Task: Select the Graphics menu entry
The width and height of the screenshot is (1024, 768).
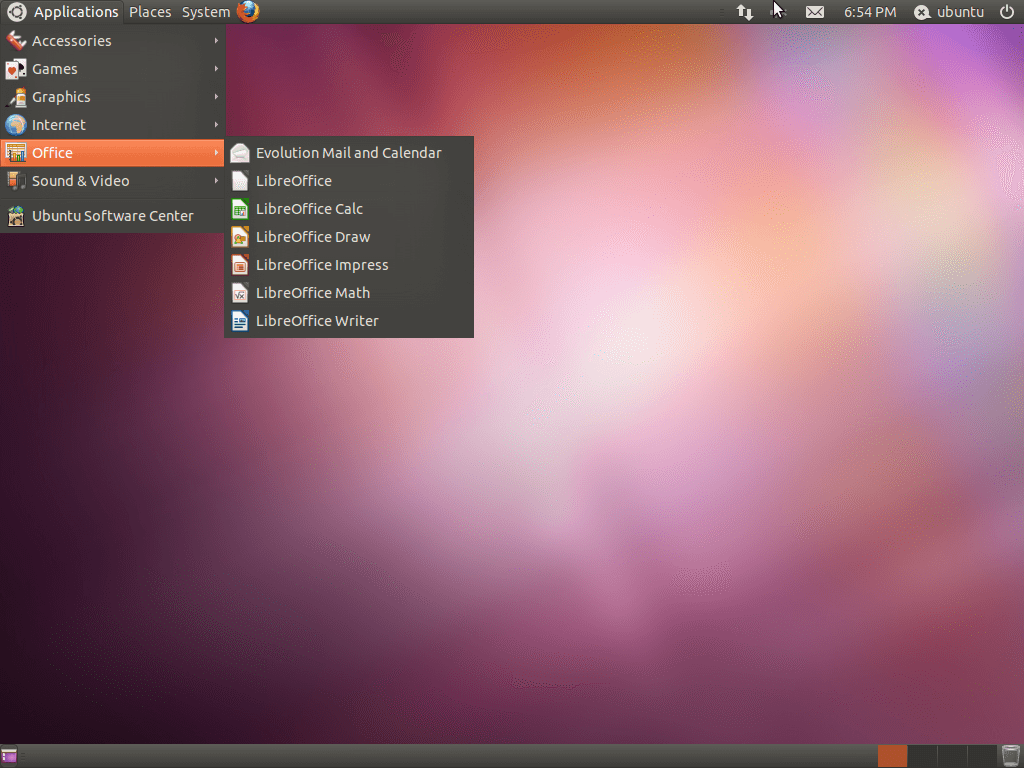Action: [x=112, y=97]
